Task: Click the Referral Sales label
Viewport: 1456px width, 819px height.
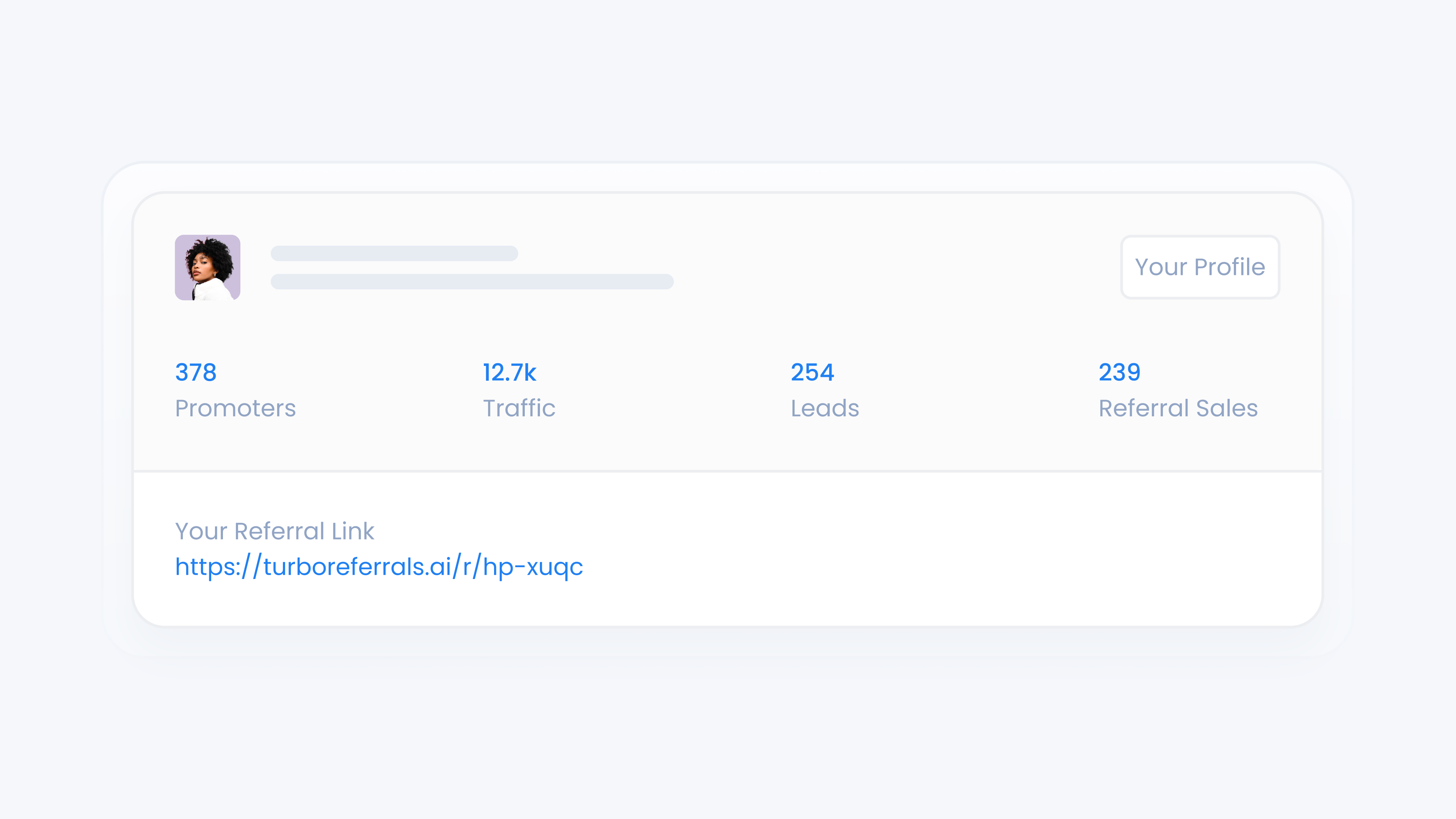Action: point(1178,408)
